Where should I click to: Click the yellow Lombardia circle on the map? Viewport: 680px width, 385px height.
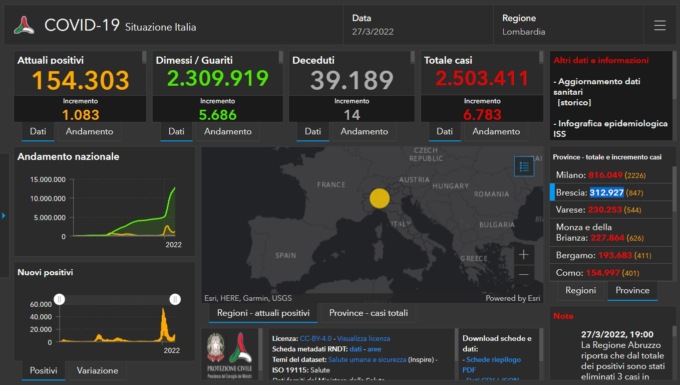point(379,198)
